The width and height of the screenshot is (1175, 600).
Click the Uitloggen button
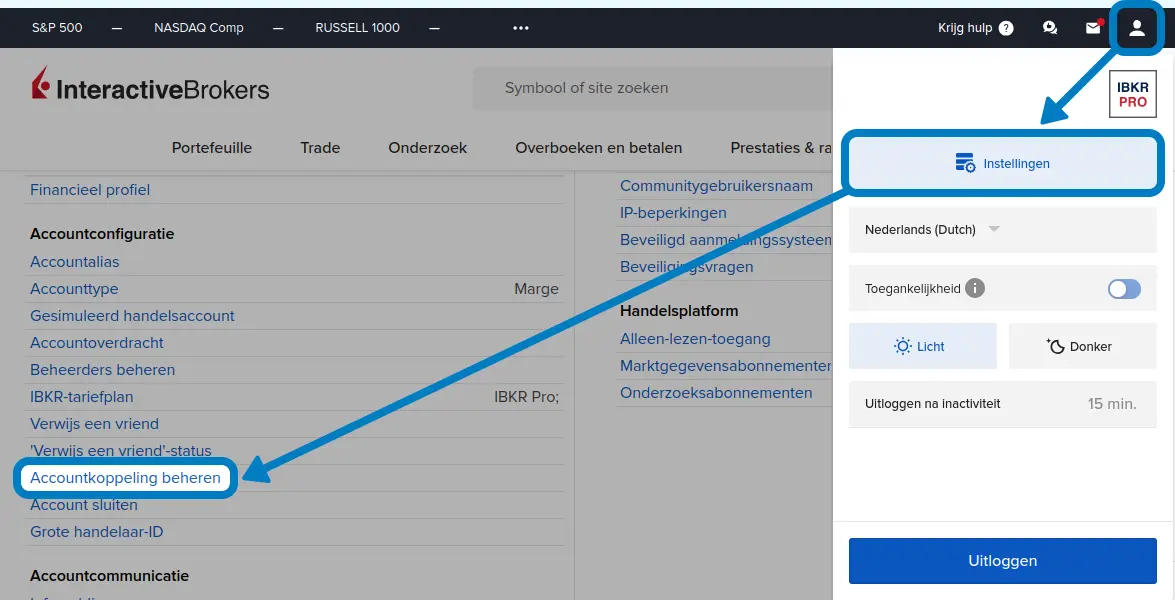[1002, 560]
